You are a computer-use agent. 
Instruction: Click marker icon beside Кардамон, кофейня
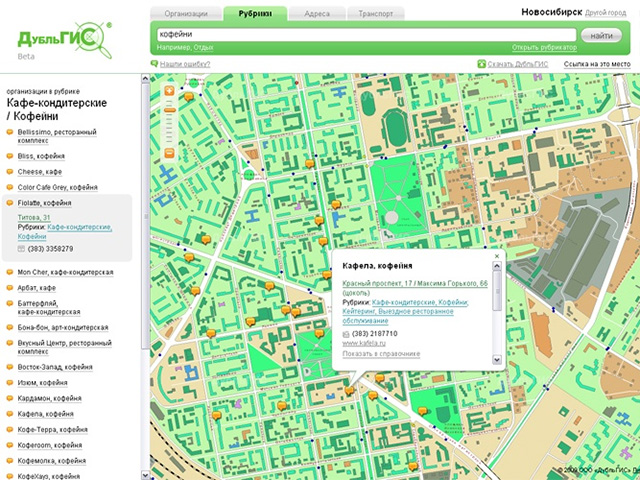(x=9, y=398)
